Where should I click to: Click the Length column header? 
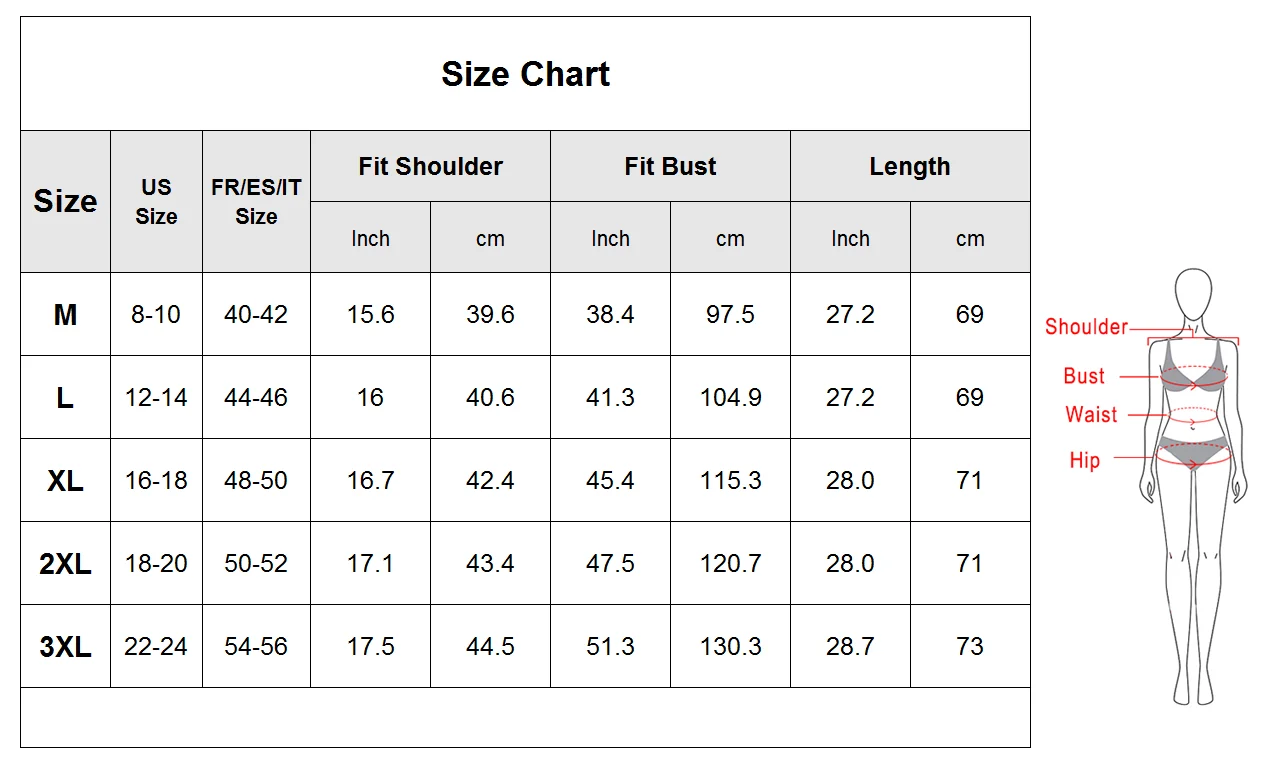910,166
